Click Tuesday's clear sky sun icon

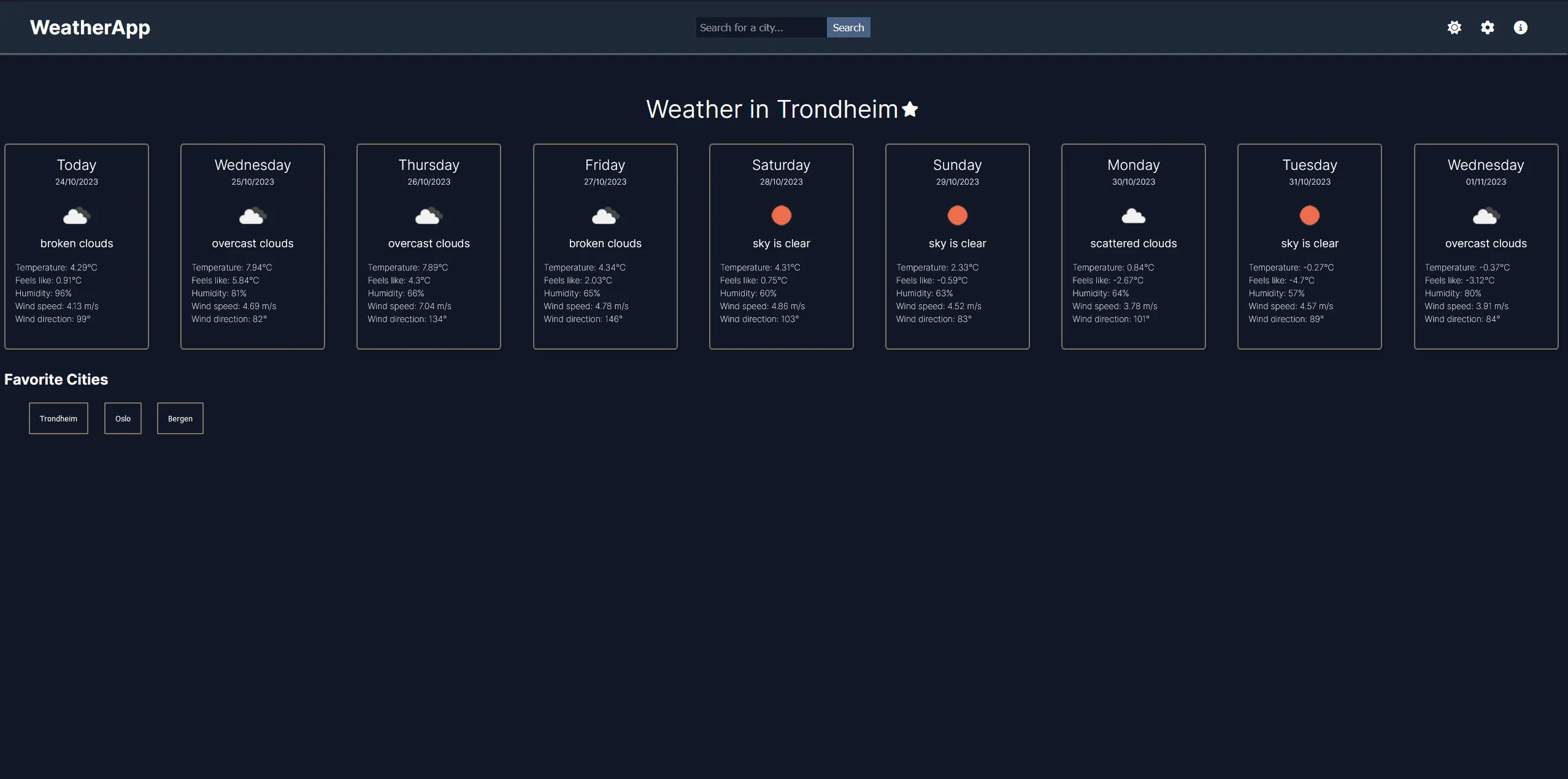(1309, 215)
